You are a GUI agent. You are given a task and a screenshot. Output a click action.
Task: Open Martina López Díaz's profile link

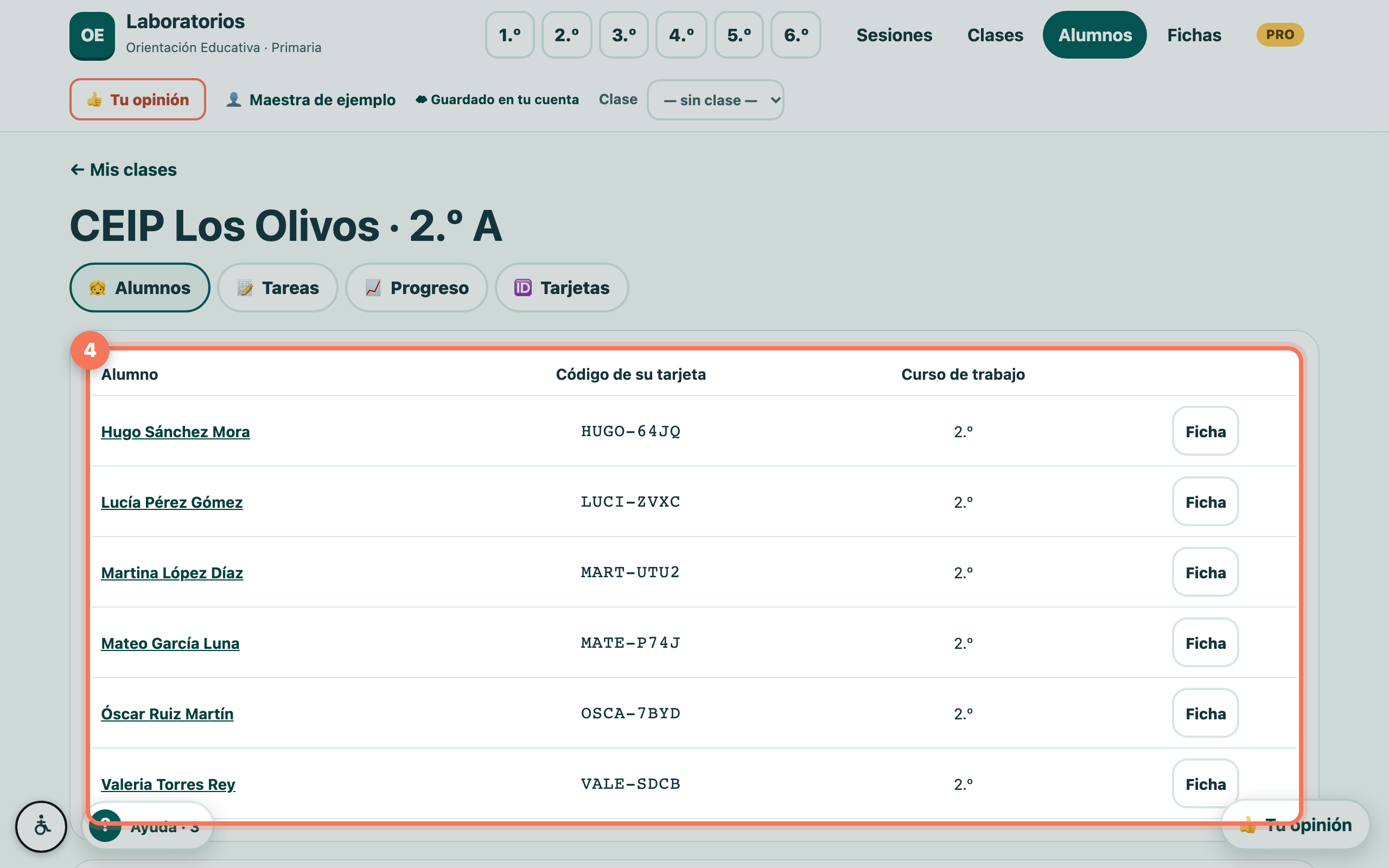tap(172, 573)
